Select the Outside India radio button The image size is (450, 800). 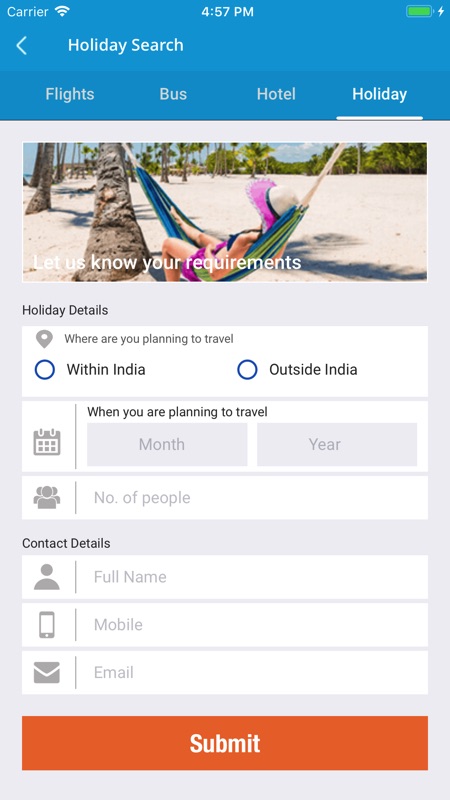[x=247, y=370]
